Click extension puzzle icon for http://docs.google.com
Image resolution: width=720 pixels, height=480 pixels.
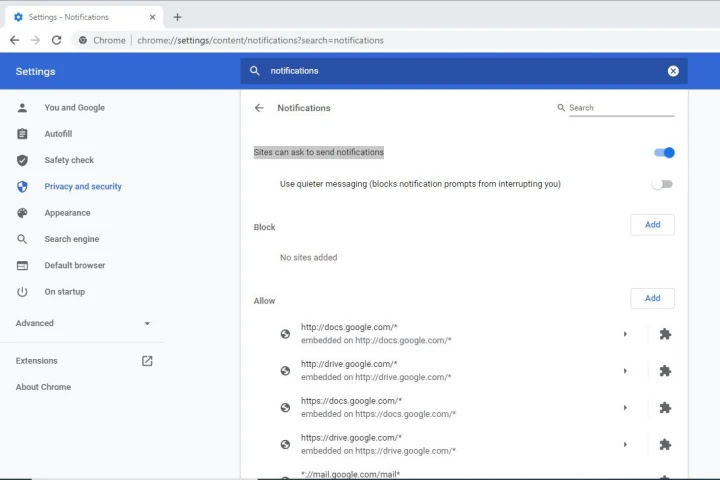tap(665, 334)
